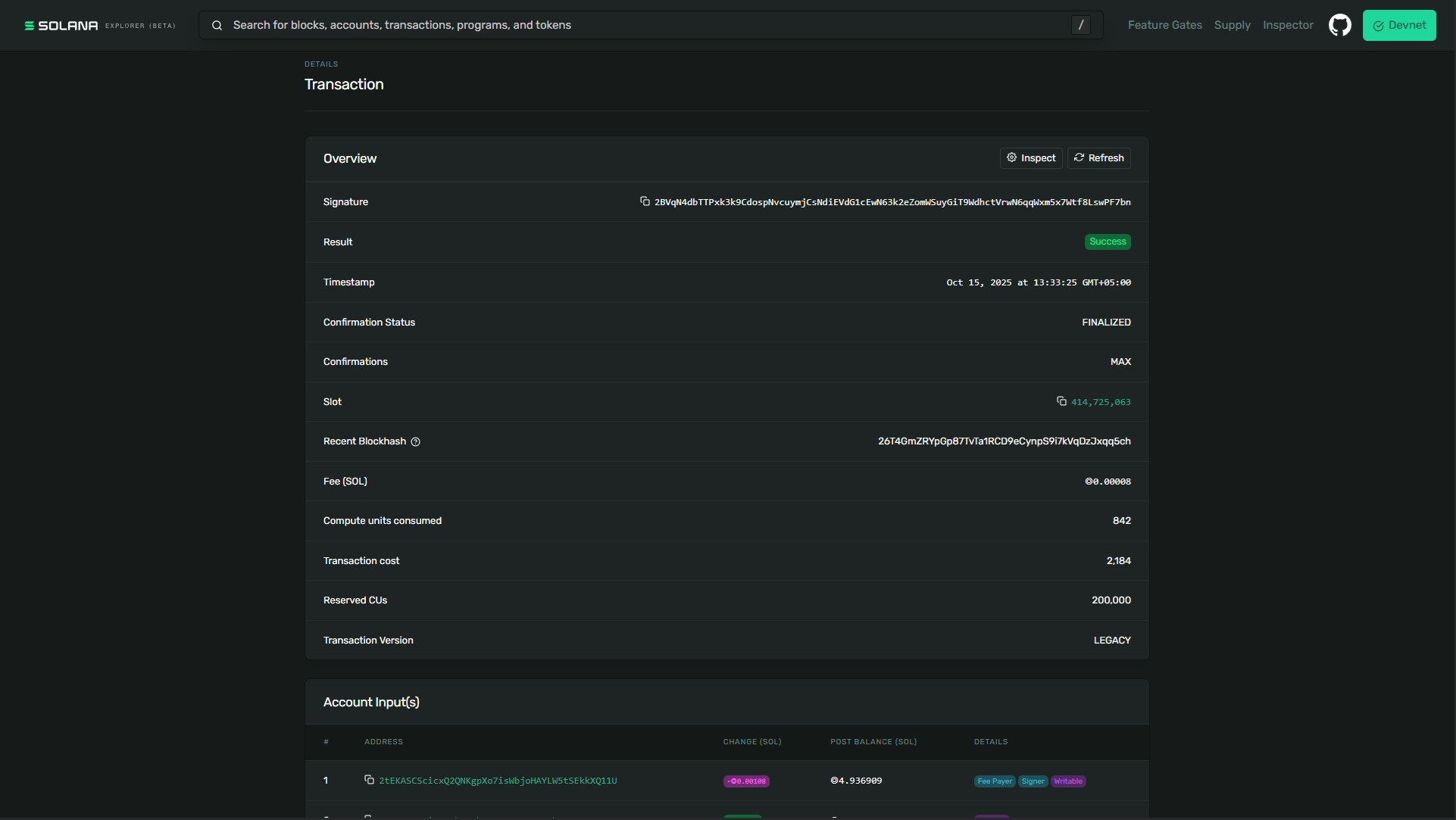Copy the slot number icon
This screenshot has height=820, width=1456.
[1061, 401]
